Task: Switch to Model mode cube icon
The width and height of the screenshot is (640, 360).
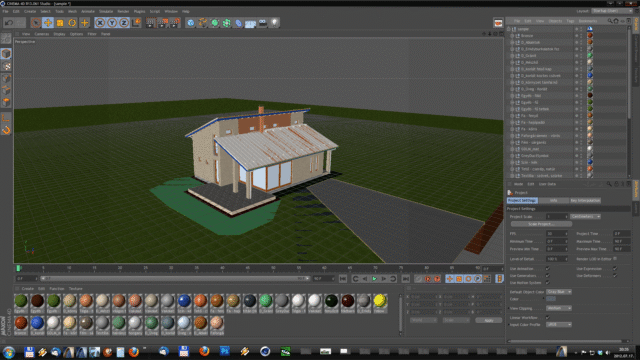Action: click(6, 53)
